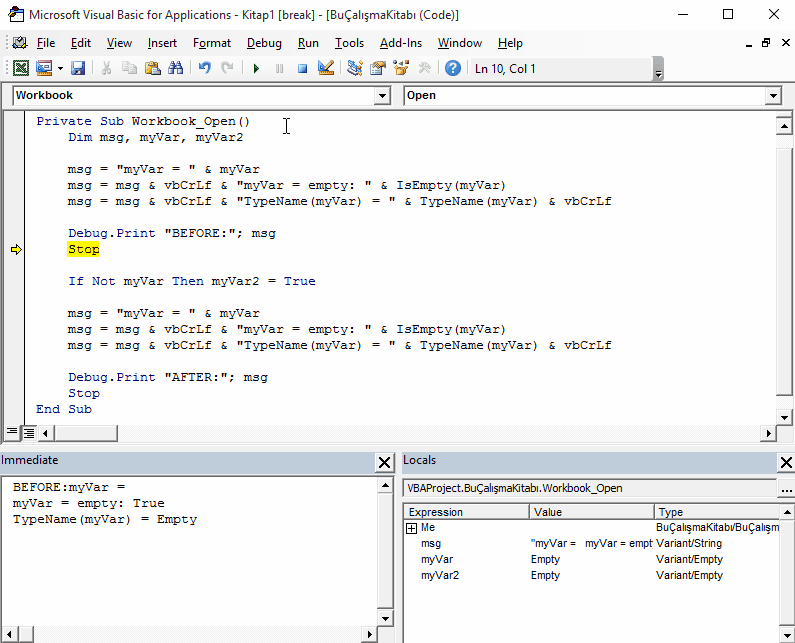Open the Project Explorer icon

[354, 68]
